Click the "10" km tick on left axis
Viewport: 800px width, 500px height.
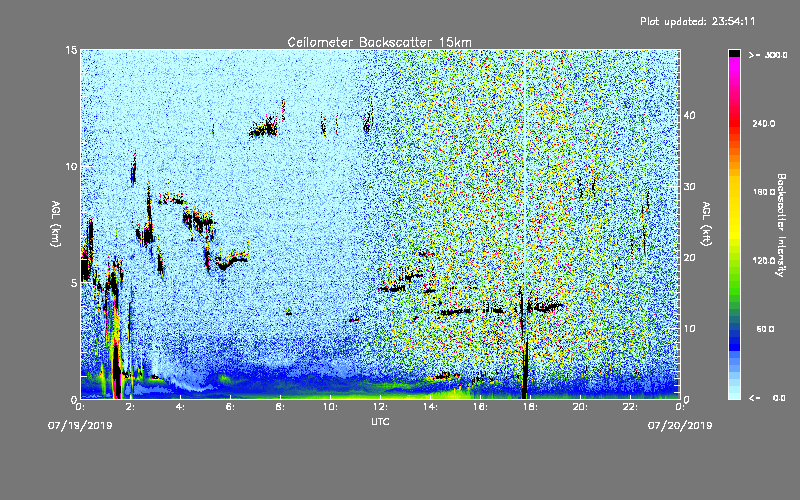(x=71, y=166)
